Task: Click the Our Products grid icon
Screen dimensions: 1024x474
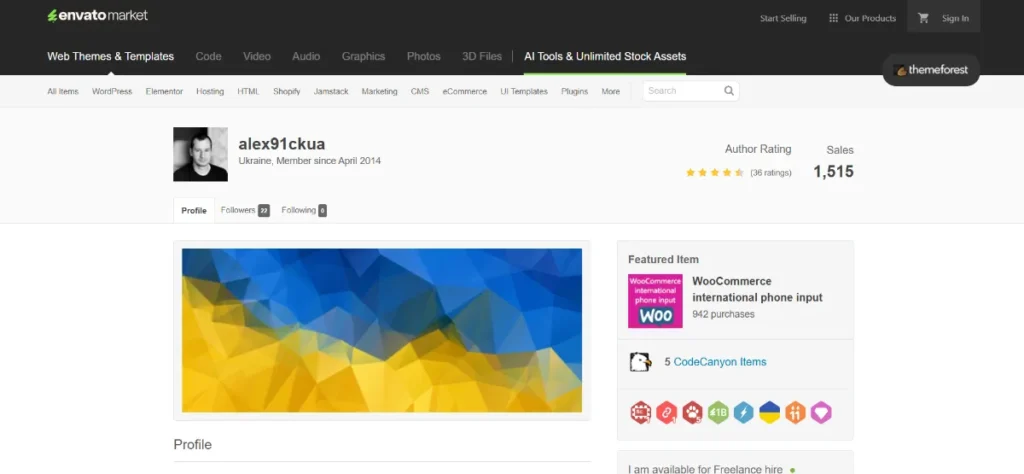Action: click(x=831, y=18)
